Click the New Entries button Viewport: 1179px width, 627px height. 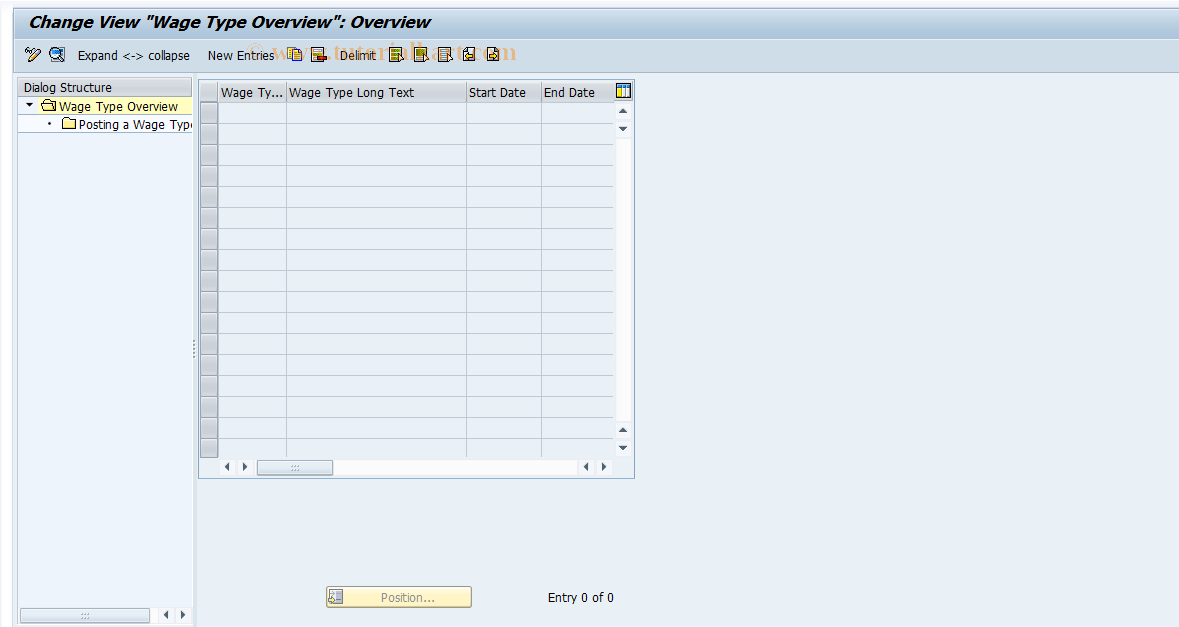coord(241,56)
